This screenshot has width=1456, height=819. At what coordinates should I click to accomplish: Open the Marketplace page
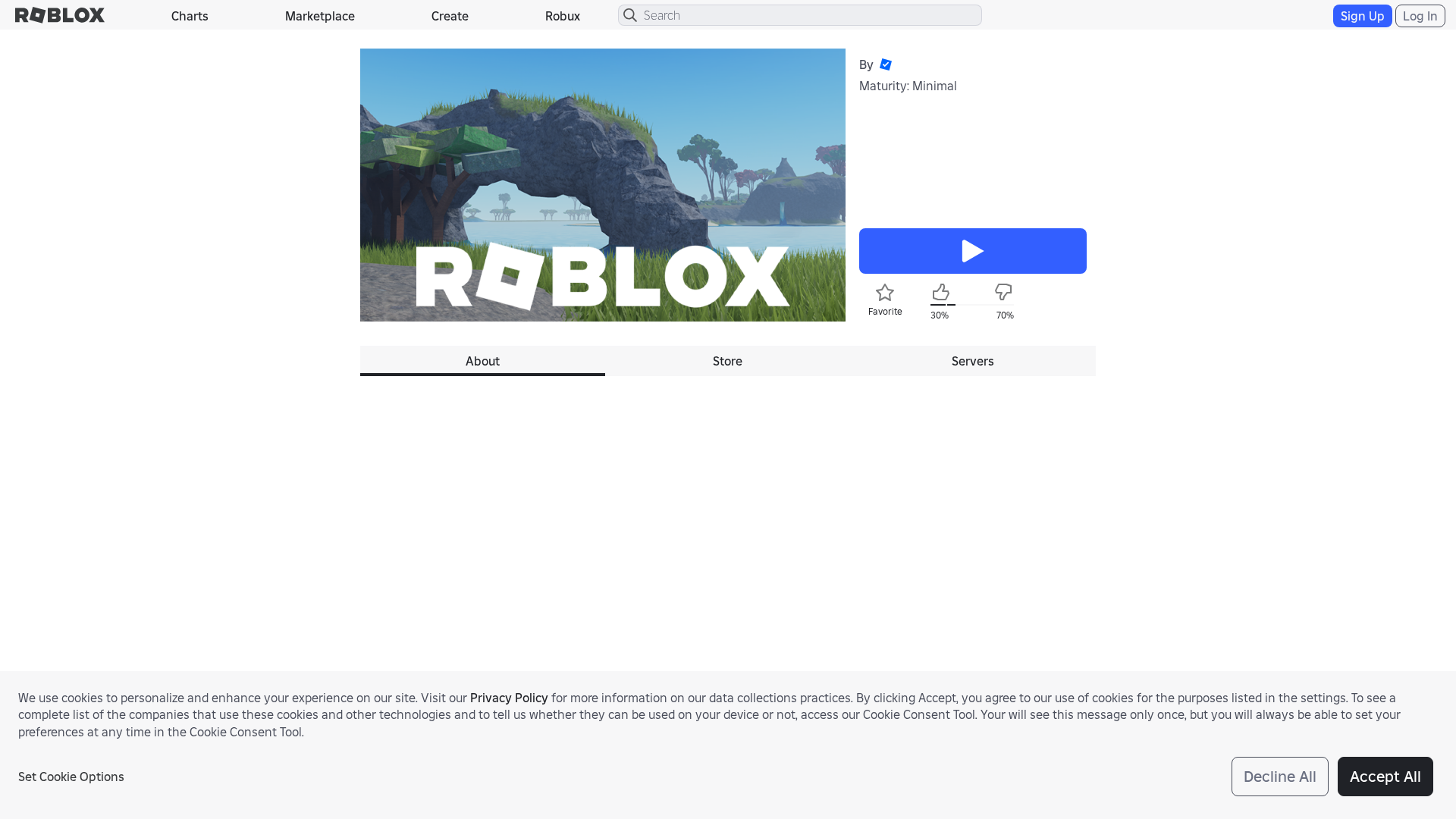pyautogui.click(x=319, y=15)
